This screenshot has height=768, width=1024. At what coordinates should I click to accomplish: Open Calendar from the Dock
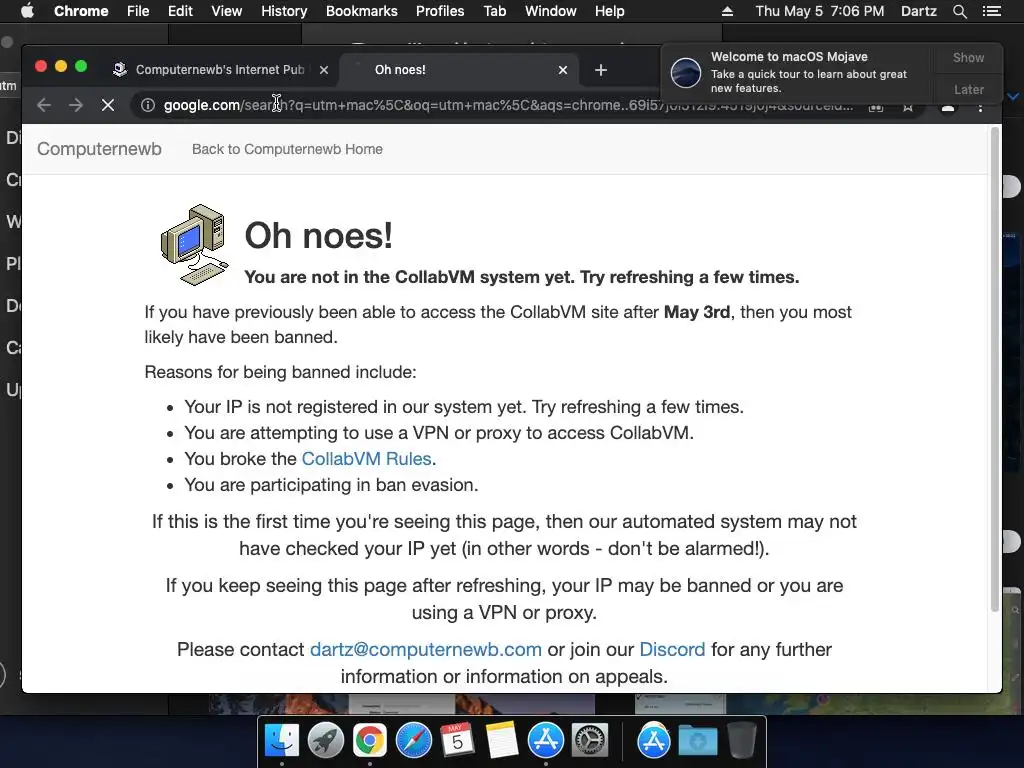coord(457,741)
